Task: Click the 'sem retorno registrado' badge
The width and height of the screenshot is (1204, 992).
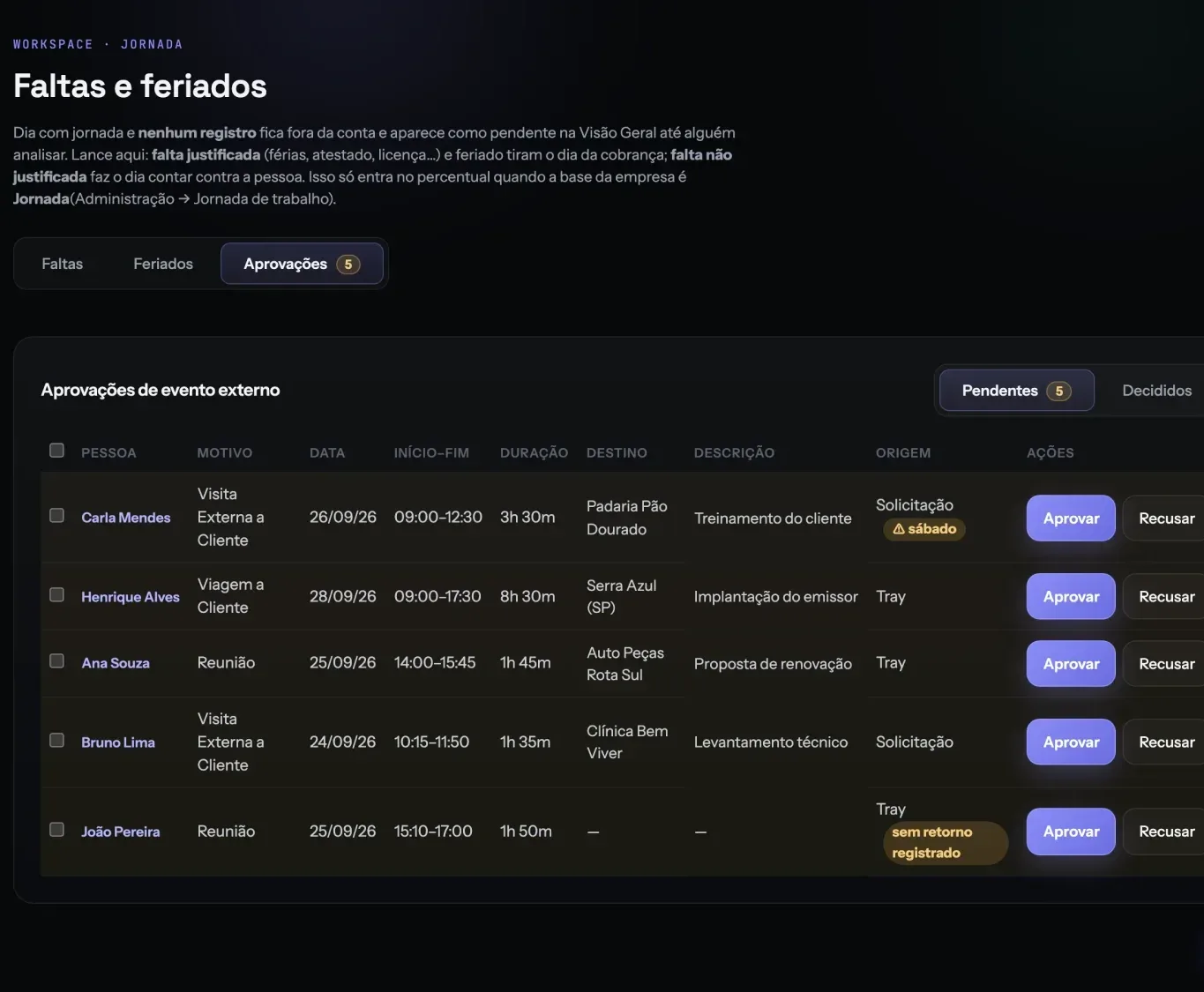Action: point(945,843)
